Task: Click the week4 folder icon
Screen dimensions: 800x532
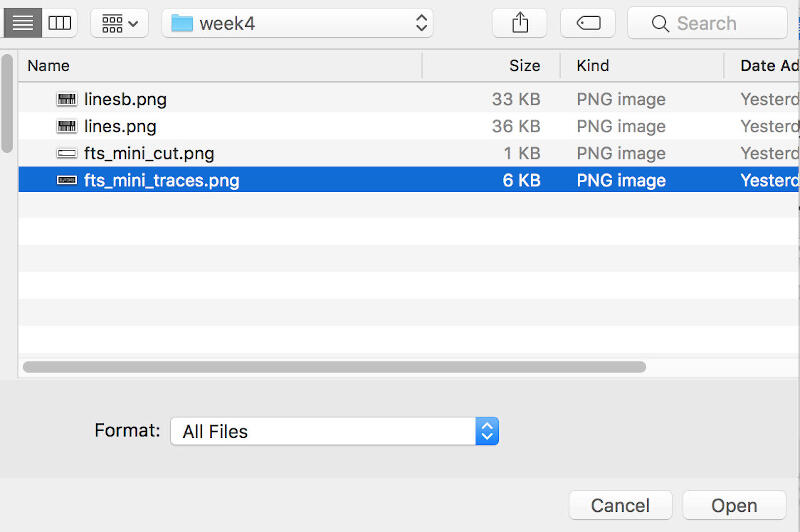Action: point(182,23)
